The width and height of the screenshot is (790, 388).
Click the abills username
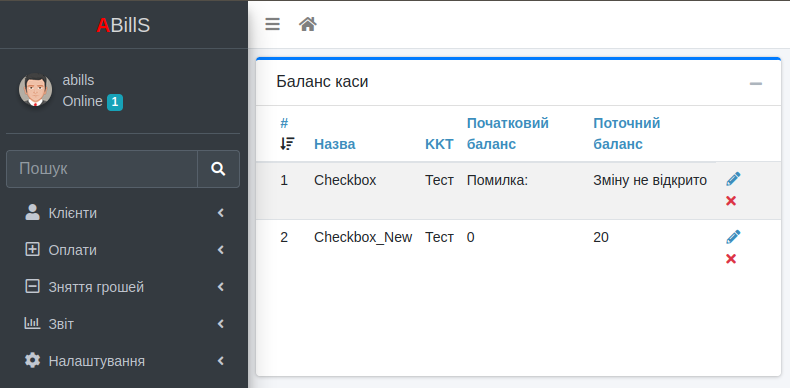click(78, 80)
